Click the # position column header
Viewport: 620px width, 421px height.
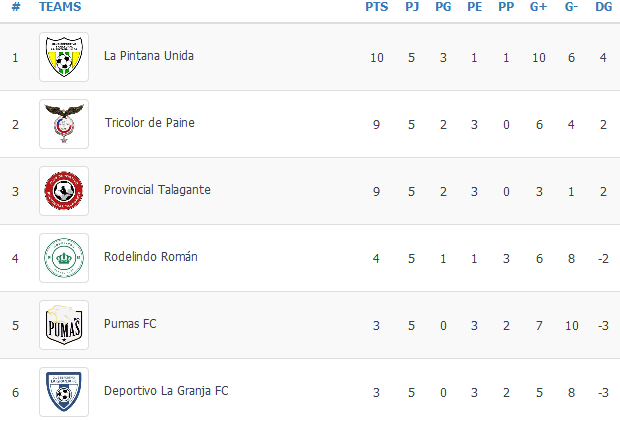coord(16,7)
